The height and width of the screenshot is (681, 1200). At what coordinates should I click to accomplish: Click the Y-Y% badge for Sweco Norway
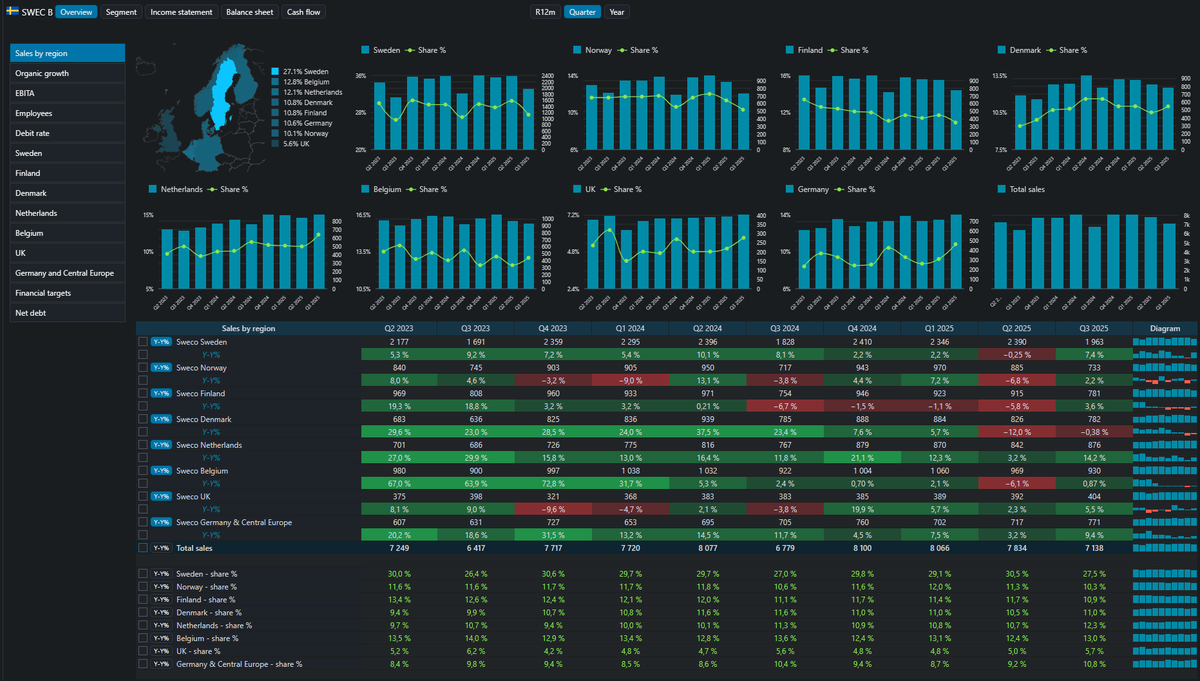[160, 368]
